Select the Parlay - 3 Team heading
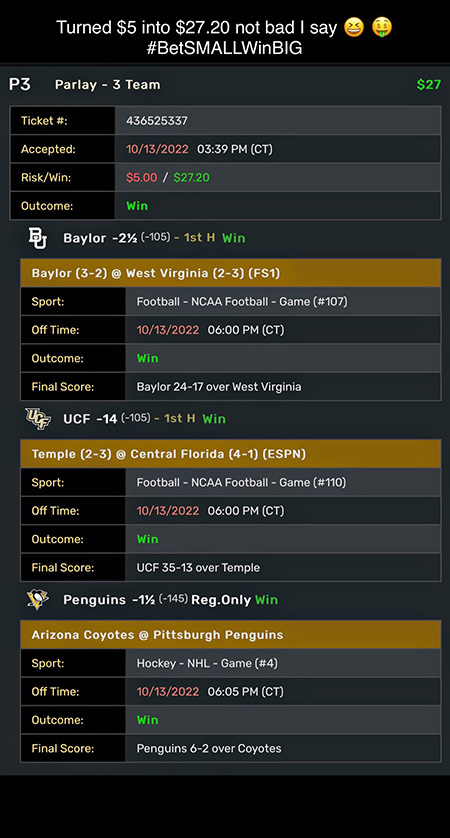 (x=107, y=84)
